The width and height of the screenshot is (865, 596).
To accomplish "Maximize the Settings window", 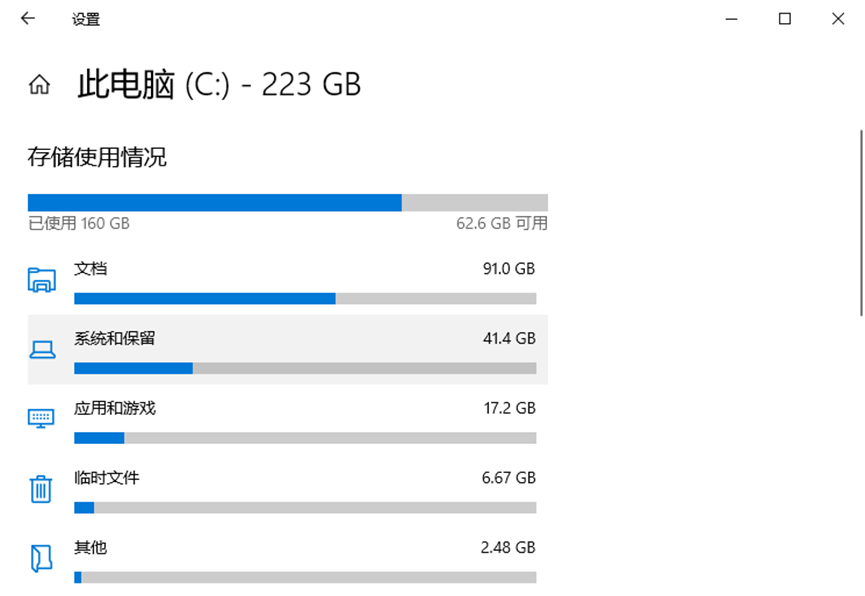I will [x=785, y=18].
